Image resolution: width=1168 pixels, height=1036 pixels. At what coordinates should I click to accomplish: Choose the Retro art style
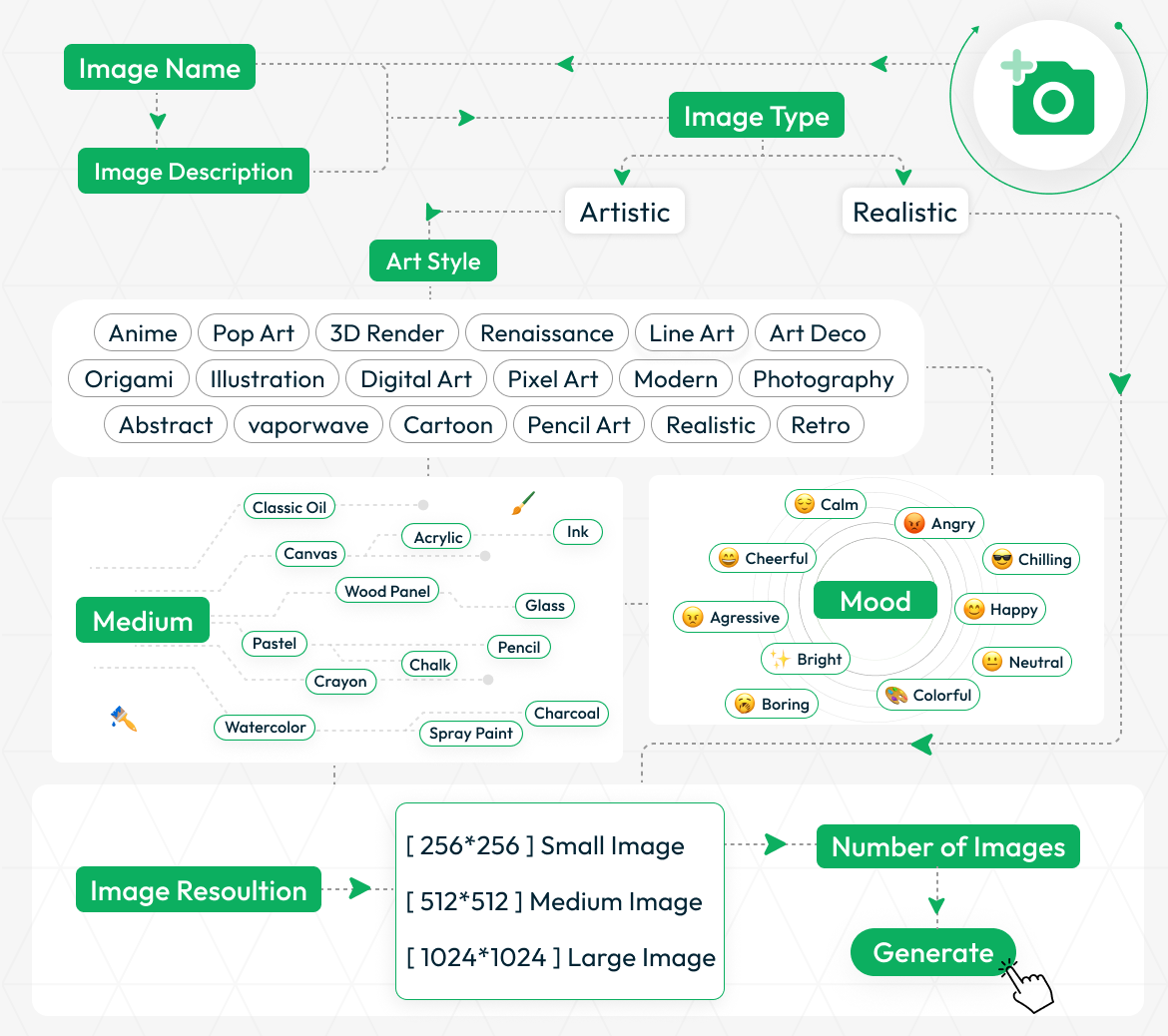(x=821, y=425)
